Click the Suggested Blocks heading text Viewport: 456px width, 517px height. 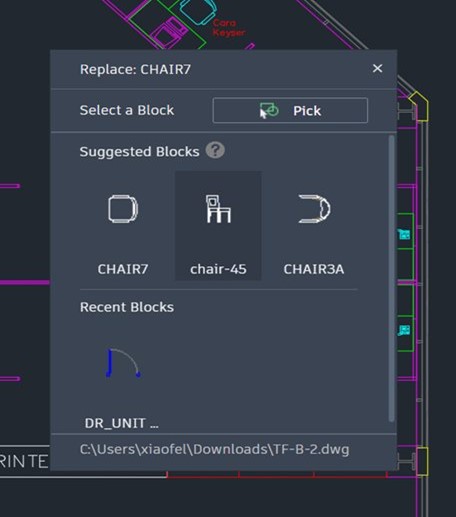tap(139, 152)
